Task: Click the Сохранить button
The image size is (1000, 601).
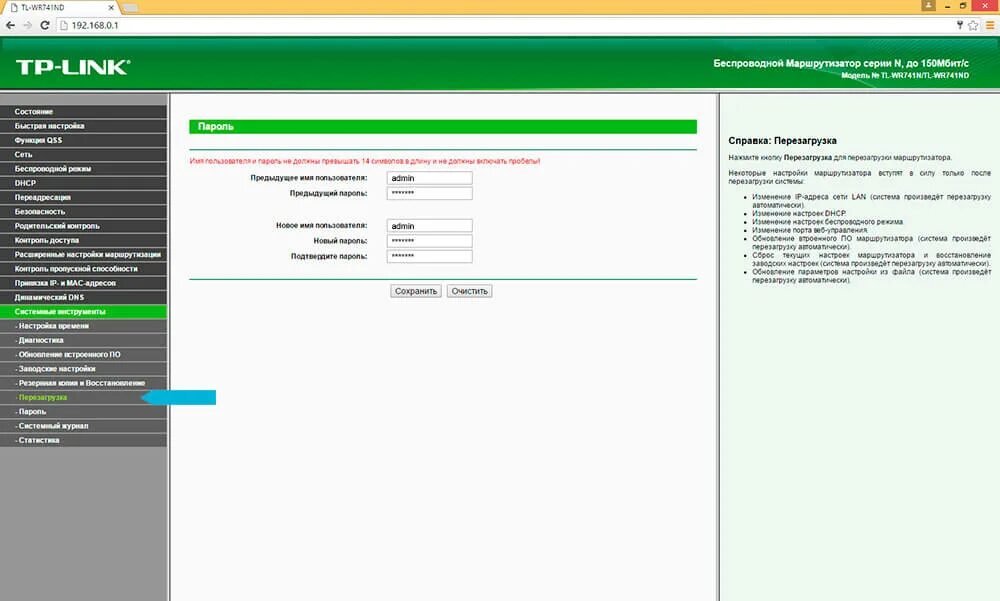Action: click(x=416, y=291)
